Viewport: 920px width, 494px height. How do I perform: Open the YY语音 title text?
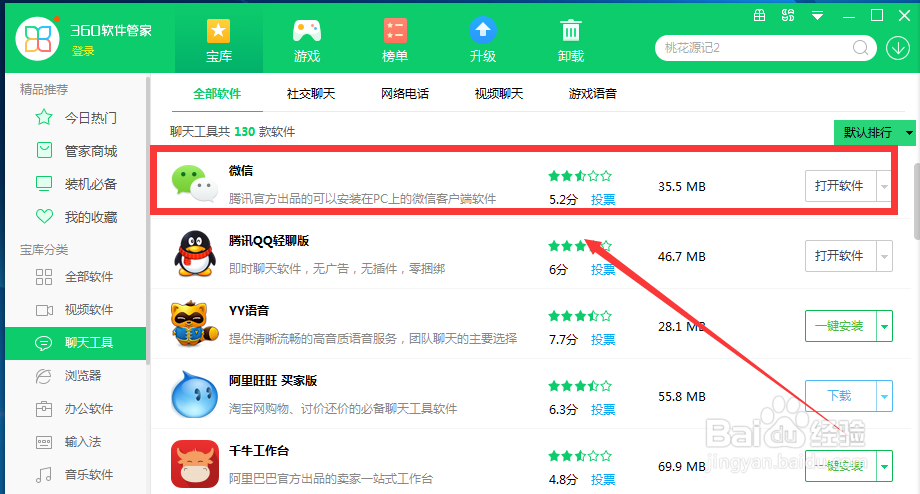coord(249,311)
